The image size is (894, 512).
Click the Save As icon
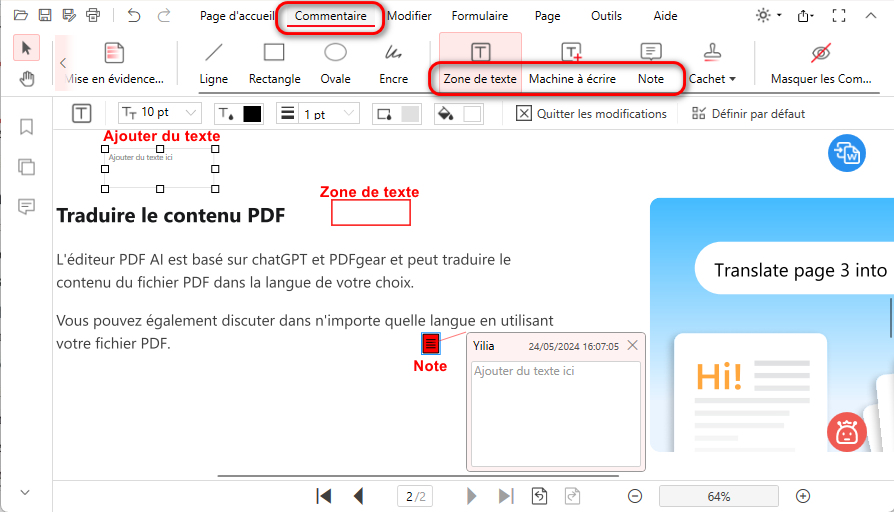point(69,15)
